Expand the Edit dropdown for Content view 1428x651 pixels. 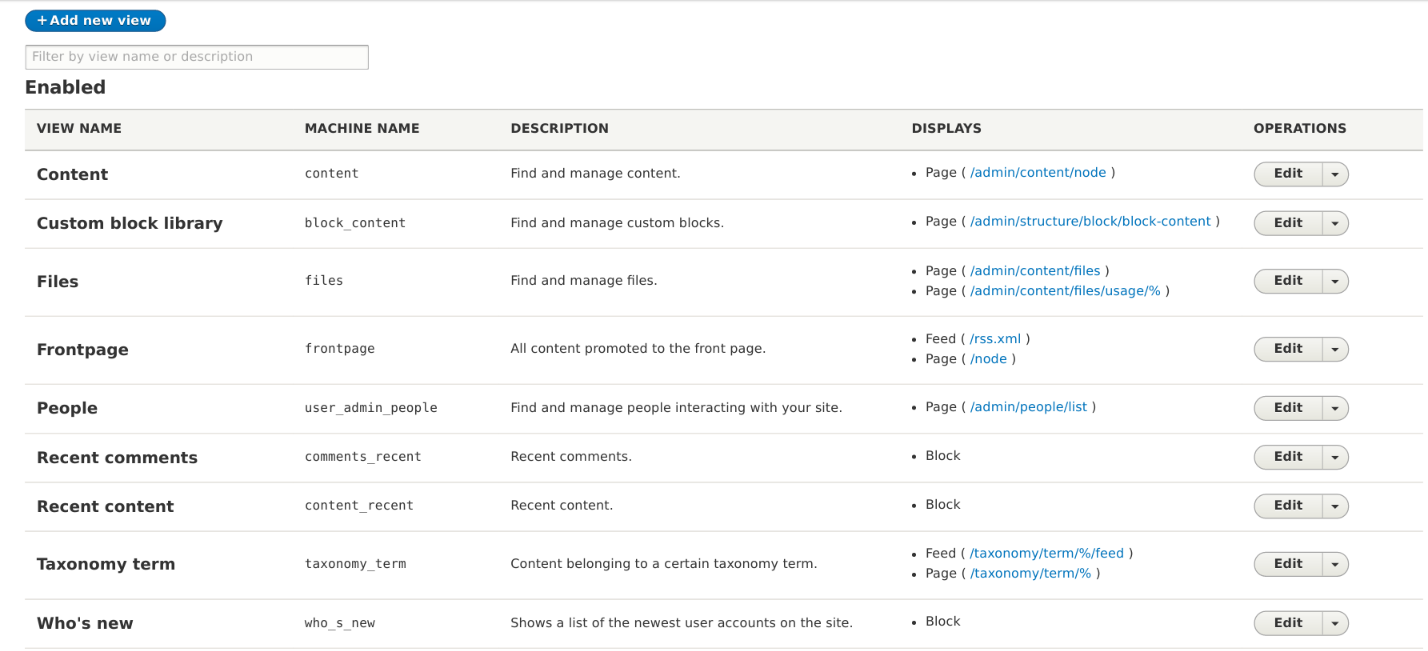(1335, 173)
